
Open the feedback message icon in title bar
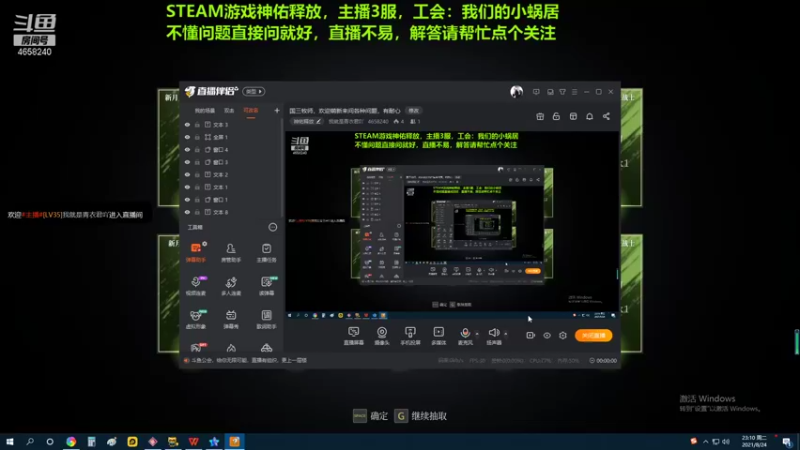tap(536, 92)
